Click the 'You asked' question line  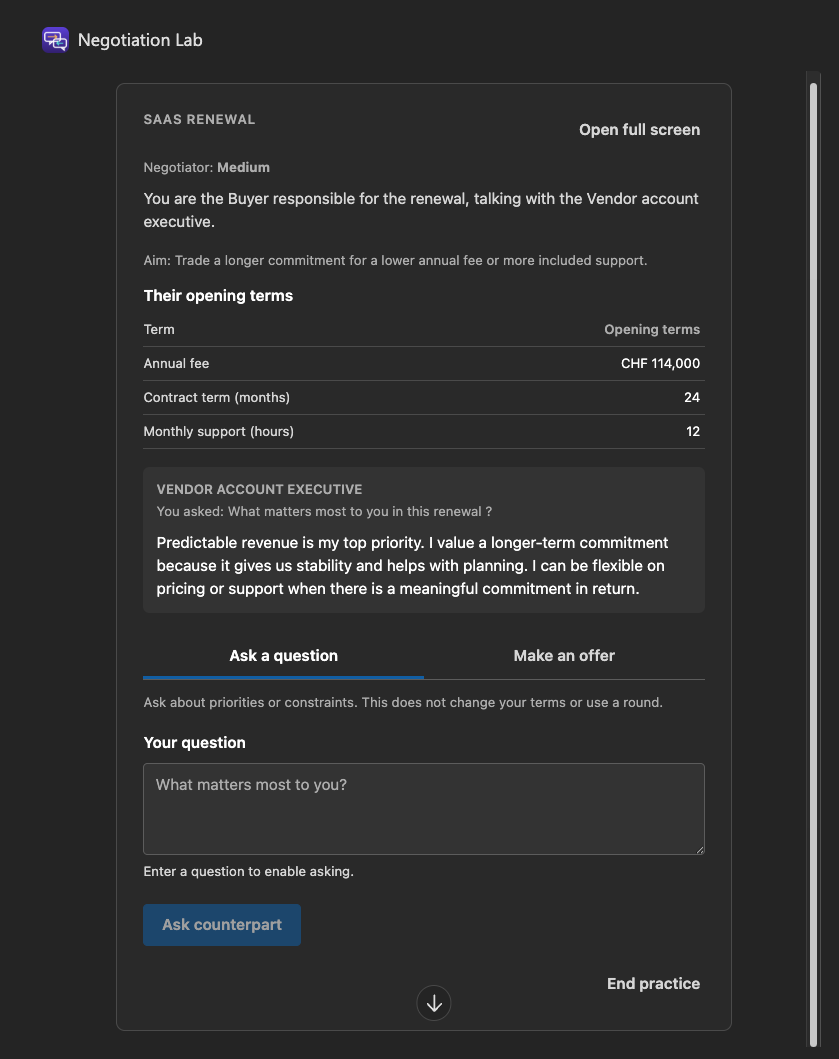point(324,511)
